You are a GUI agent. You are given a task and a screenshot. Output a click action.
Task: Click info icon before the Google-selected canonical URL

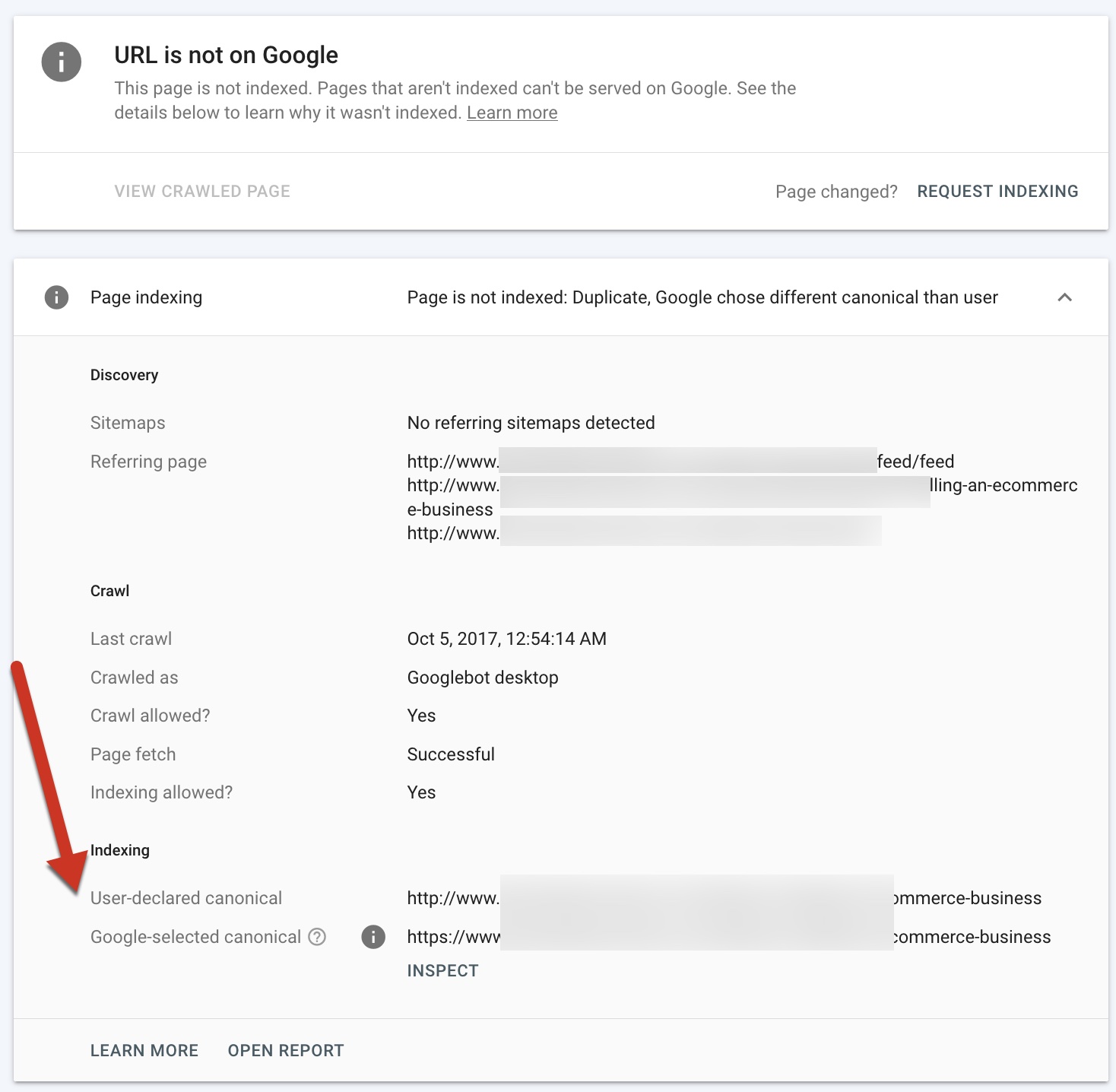[373, 937]
